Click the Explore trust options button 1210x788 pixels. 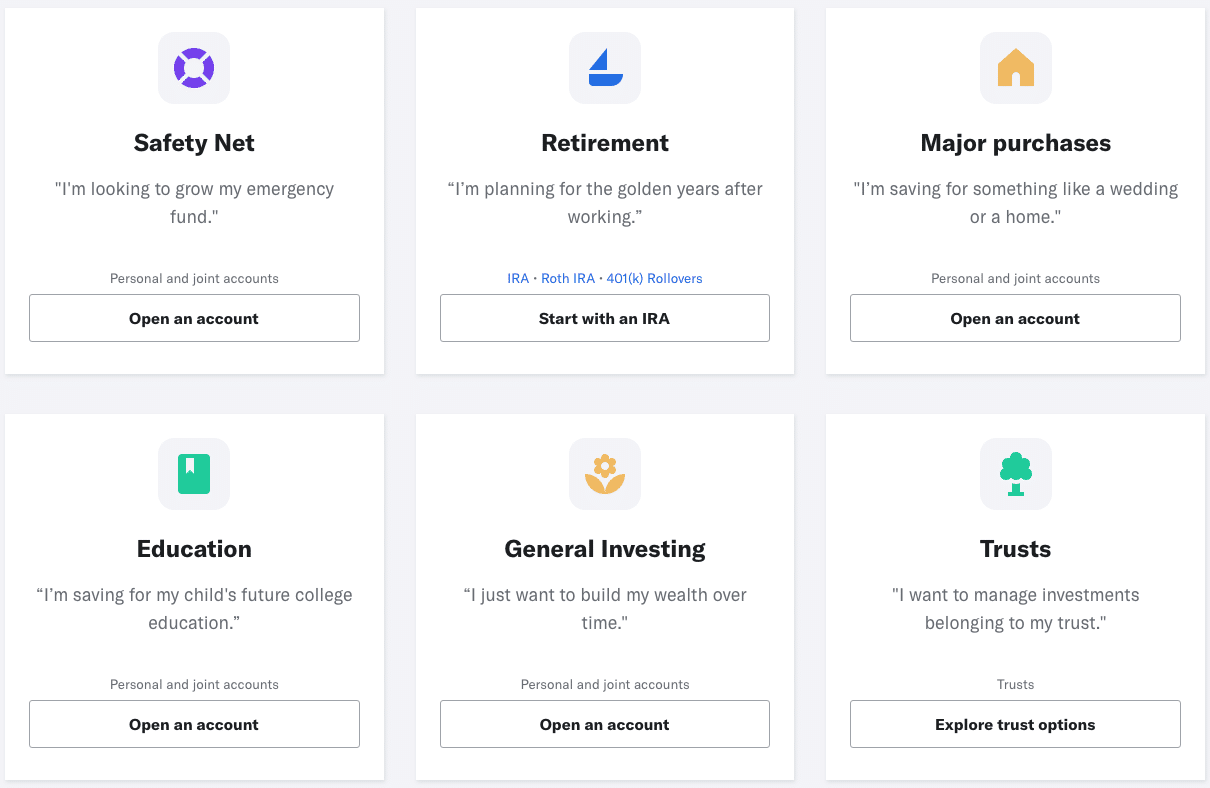[1015, 724]
